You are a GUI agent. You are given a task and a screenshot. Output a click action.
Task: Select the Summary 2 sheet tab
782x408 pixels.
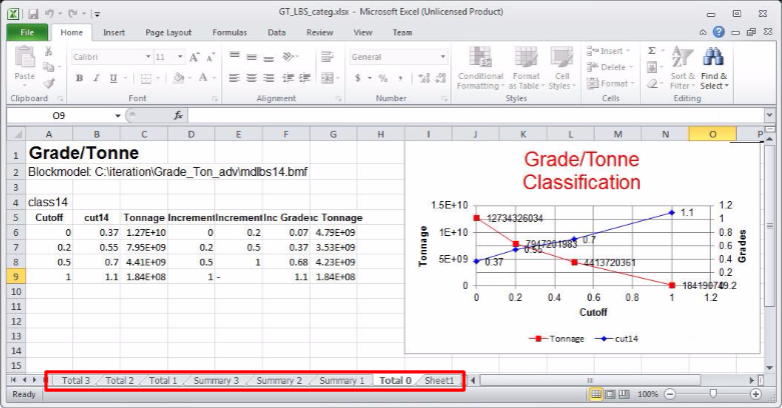tap(278, 381)
